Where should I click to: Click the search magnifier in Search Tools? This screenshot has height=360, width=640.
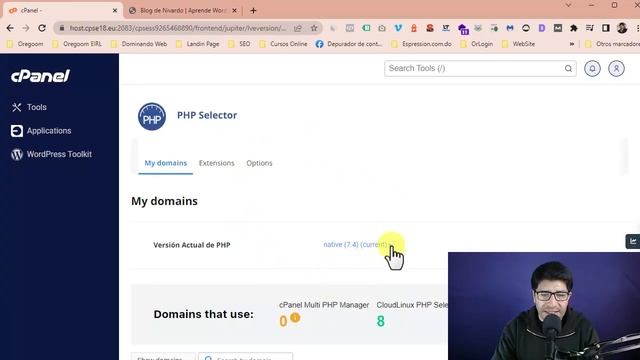point(568,69)
